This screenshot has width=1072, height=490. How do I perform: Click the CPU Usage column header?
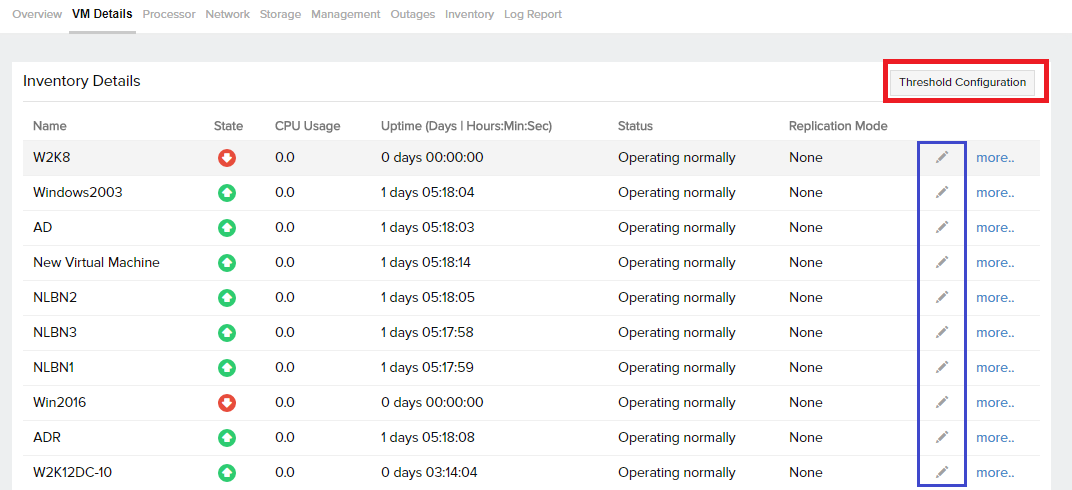pyautogui.click(x=307, y=126)
